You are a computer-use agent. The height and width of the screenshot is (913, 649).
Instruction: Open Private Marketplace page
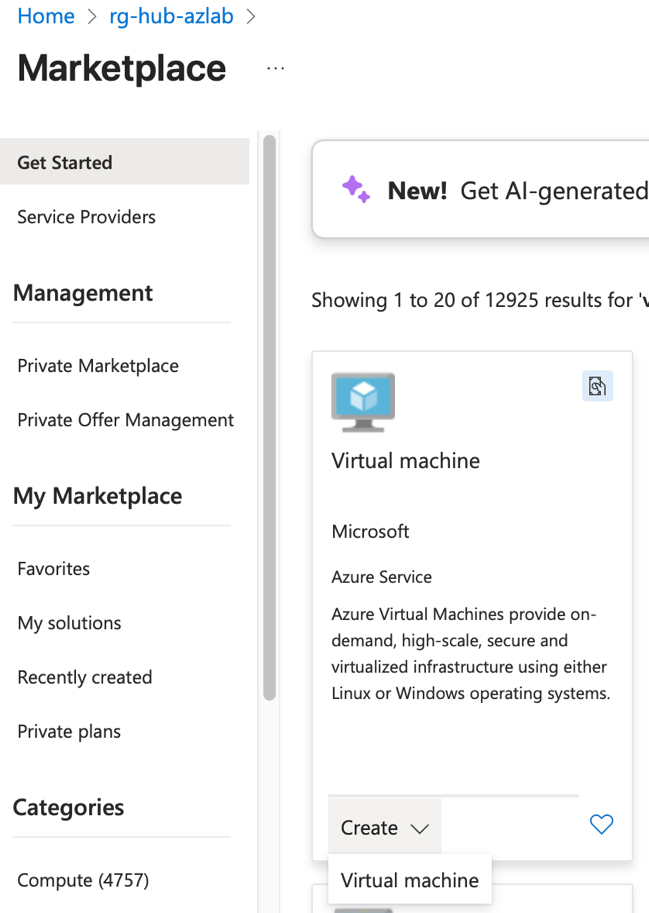[x=98, y=366]
